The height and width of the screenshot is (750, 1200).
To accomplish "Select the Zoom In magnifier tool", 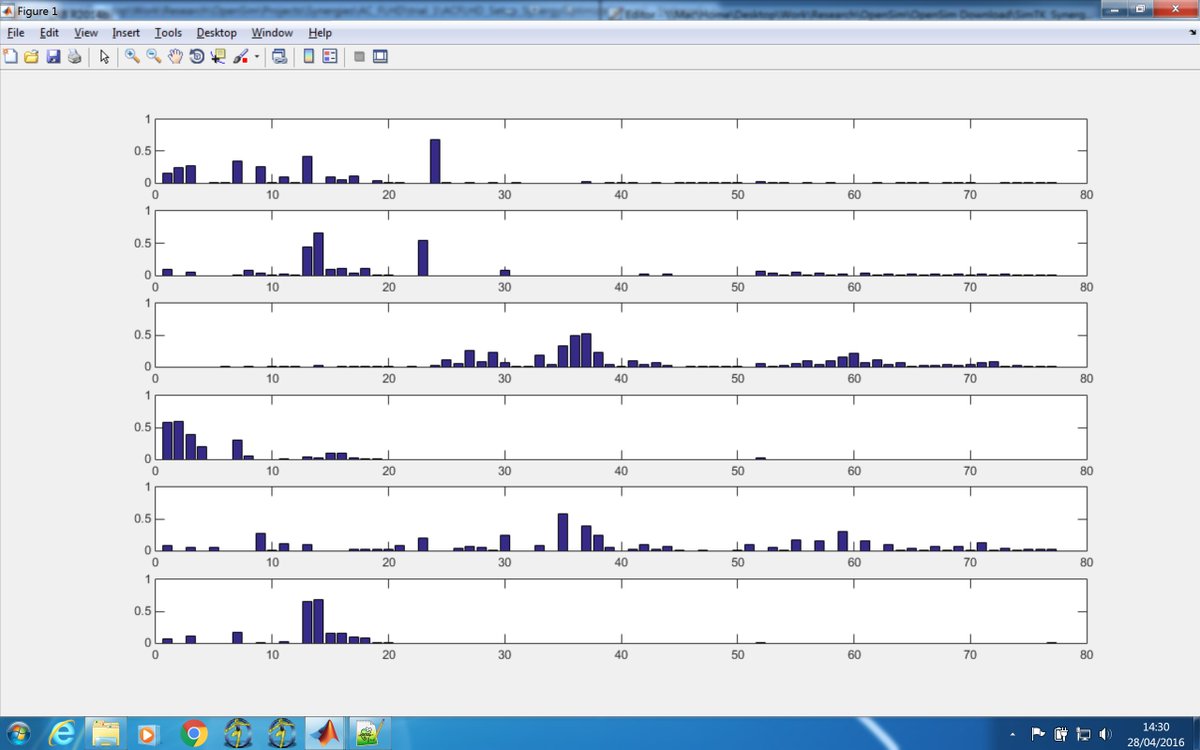I will pyautogui.click(x=132, y=56).
